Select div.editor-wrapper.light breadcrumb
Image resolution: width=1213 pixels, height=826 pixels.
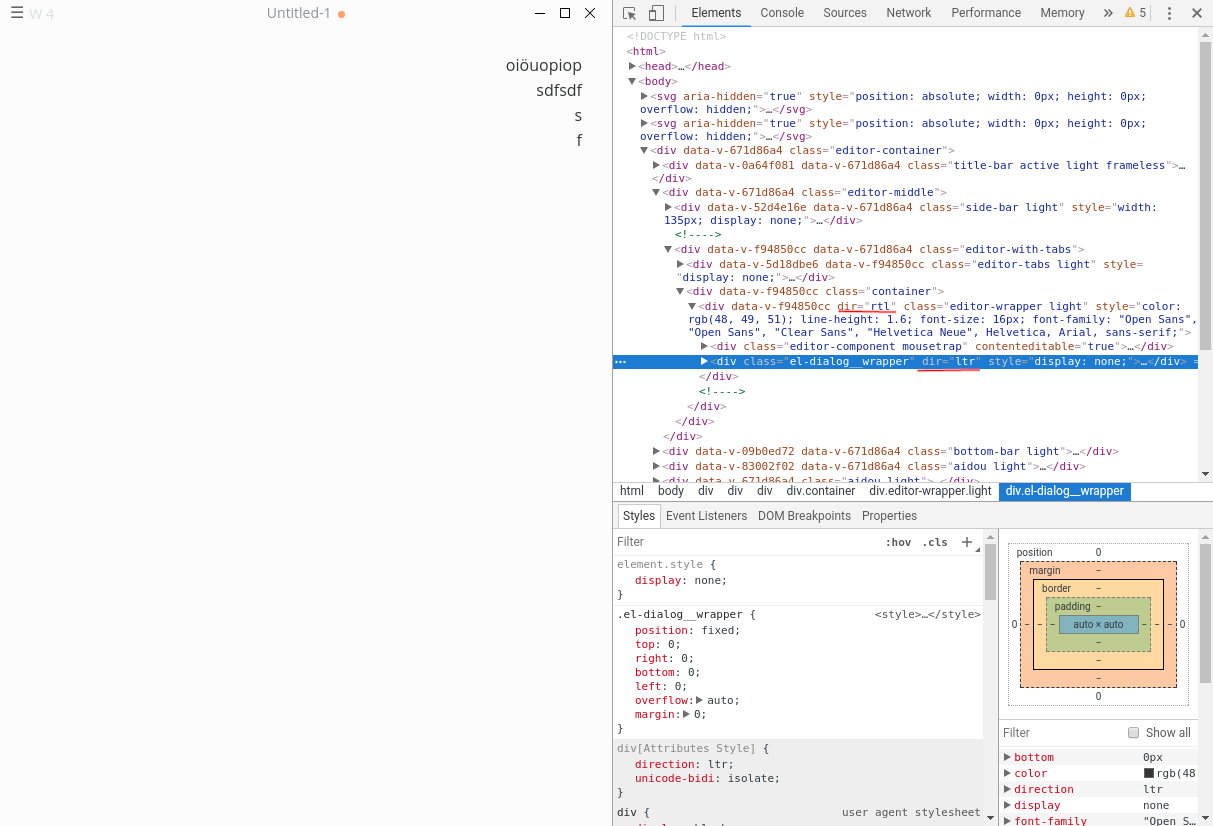[931, 491]
